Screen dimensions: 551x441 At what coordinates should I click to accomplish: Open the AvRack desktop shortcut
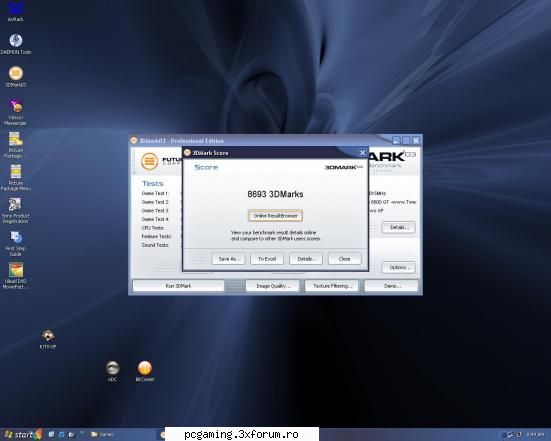15,11
